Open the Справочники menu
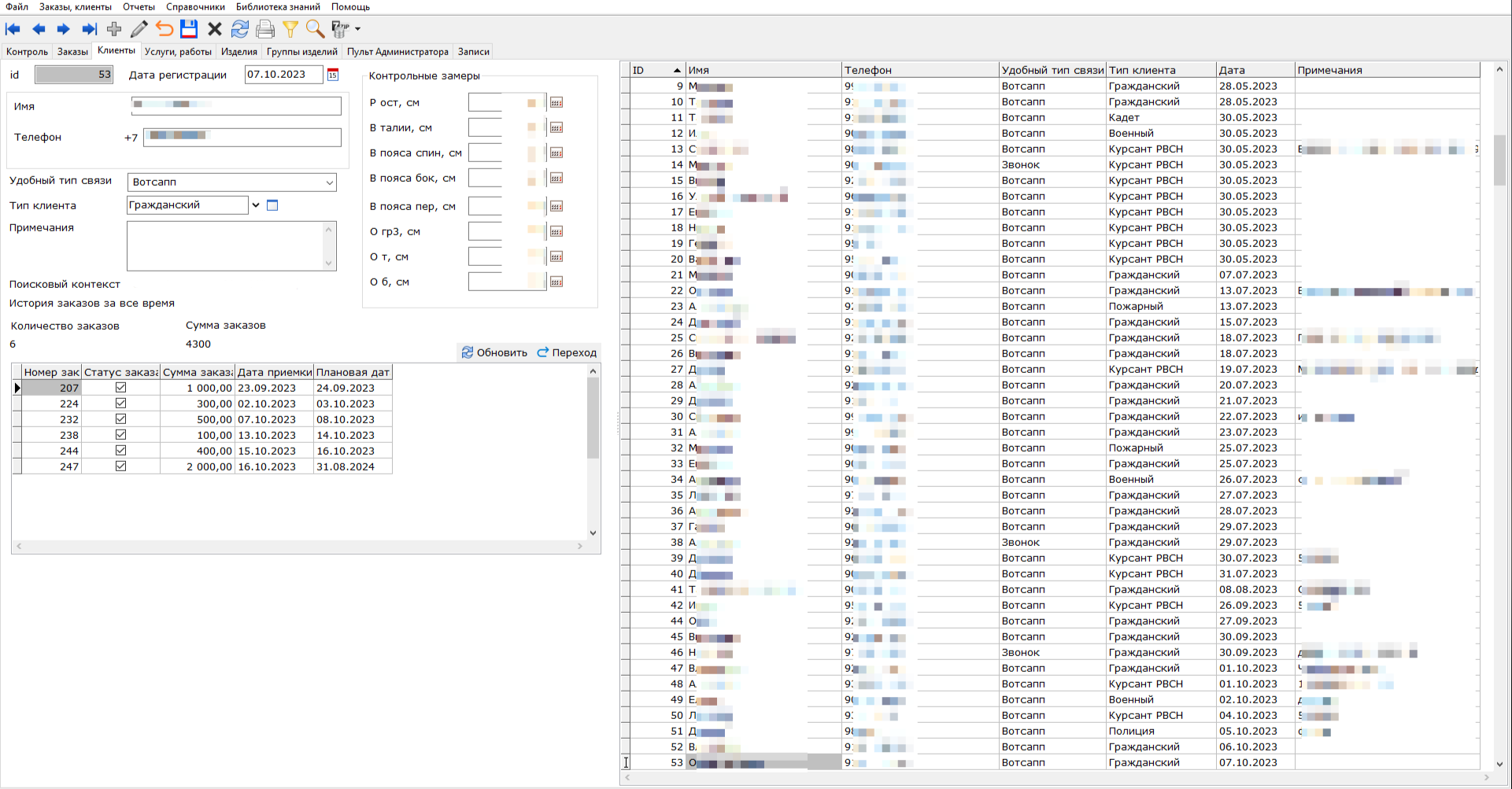The height and width of the screenshot is (789, 1512). 195,7
